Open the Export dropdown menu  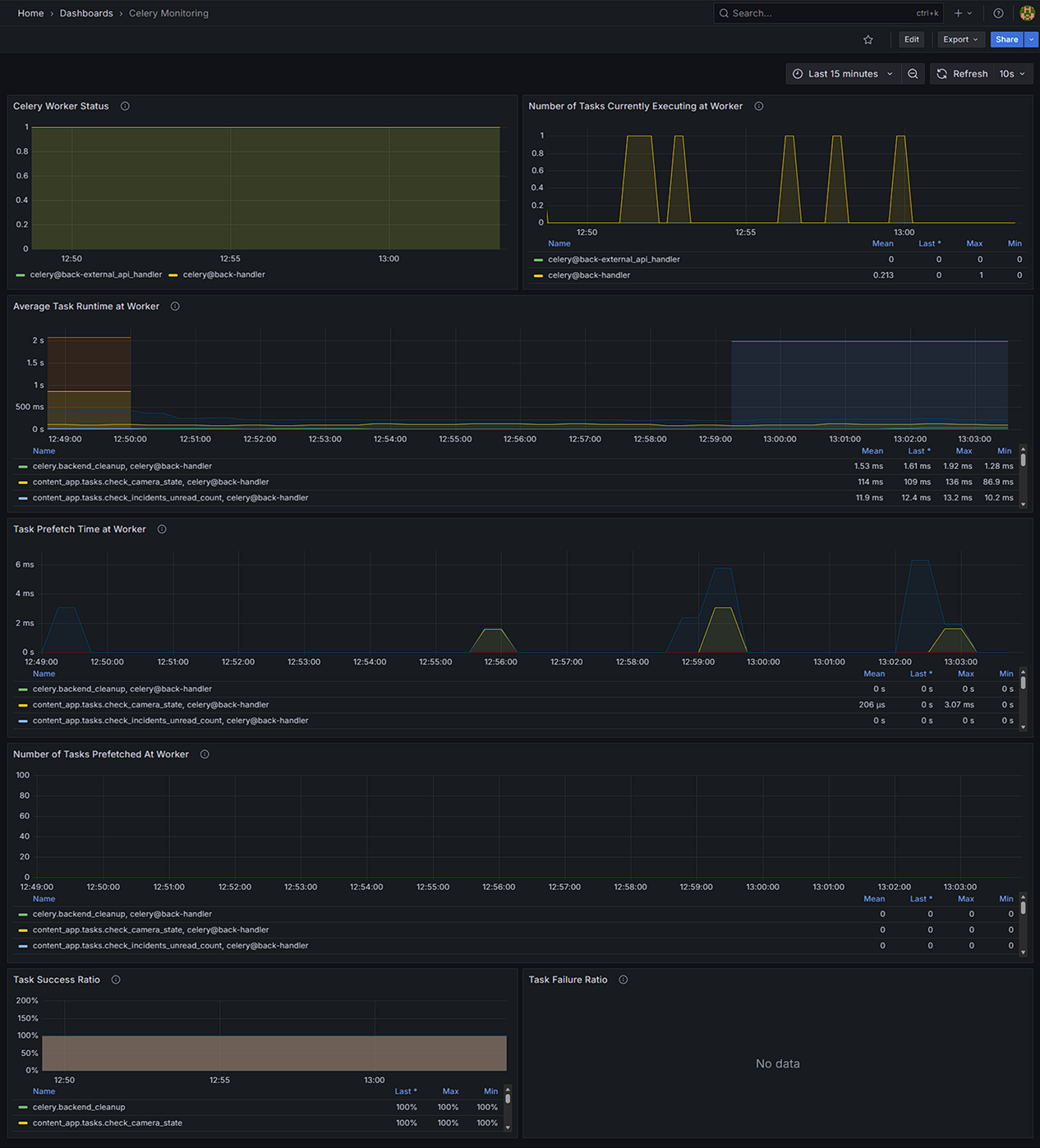point(960,39)
